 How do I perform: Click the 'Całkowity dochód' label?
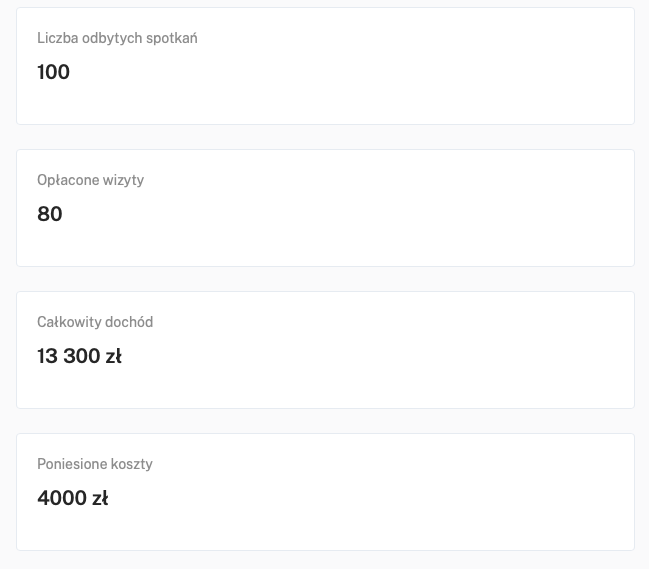click(95, 322)
